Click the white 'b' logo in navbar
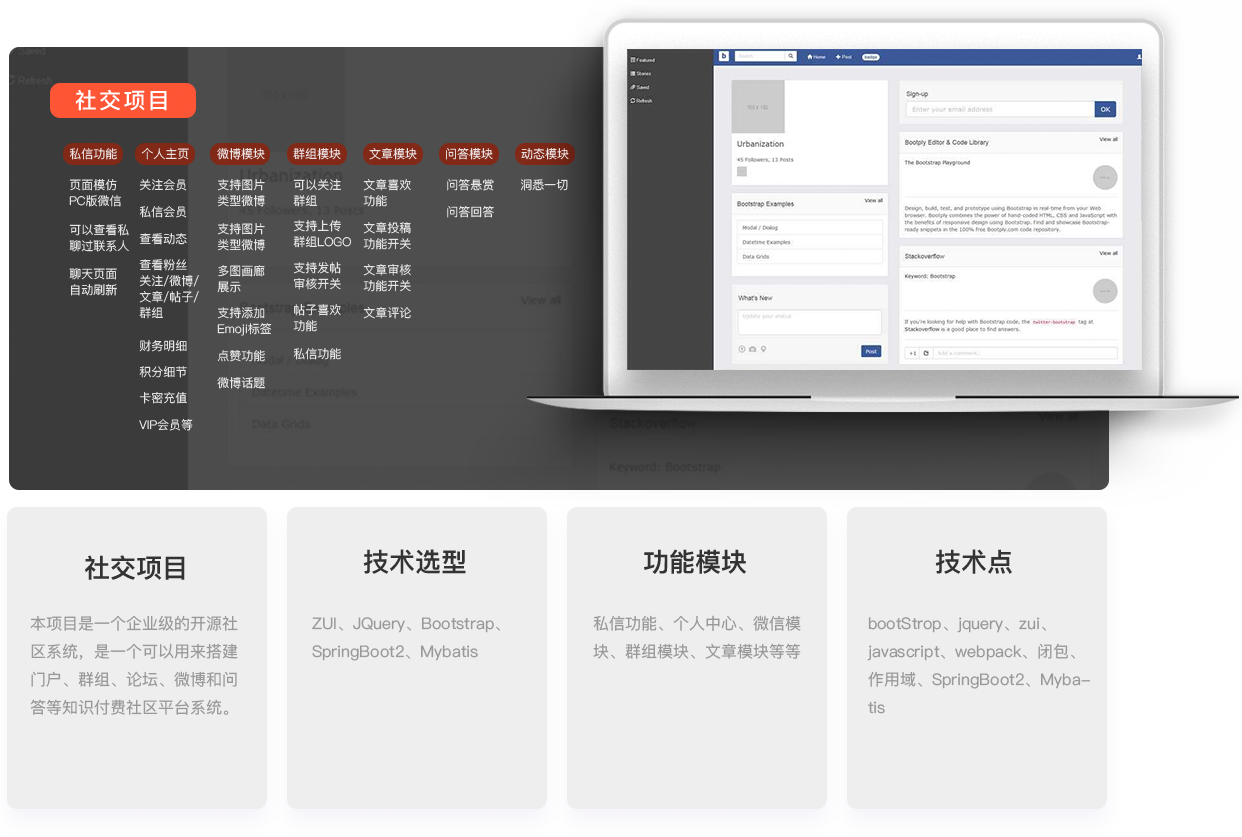1242x837 pixels. 724,57
